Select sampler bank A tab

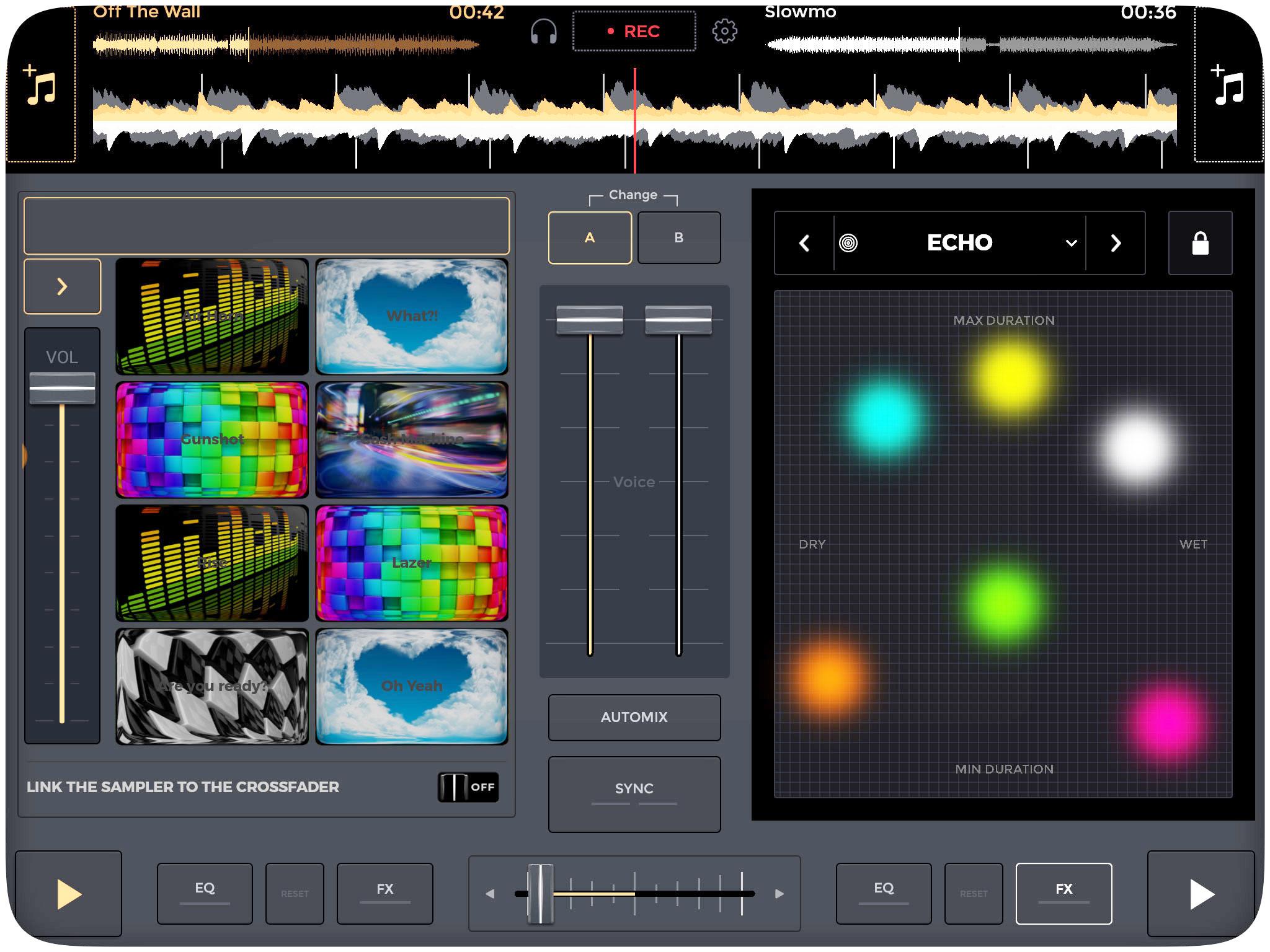point(590,238)
